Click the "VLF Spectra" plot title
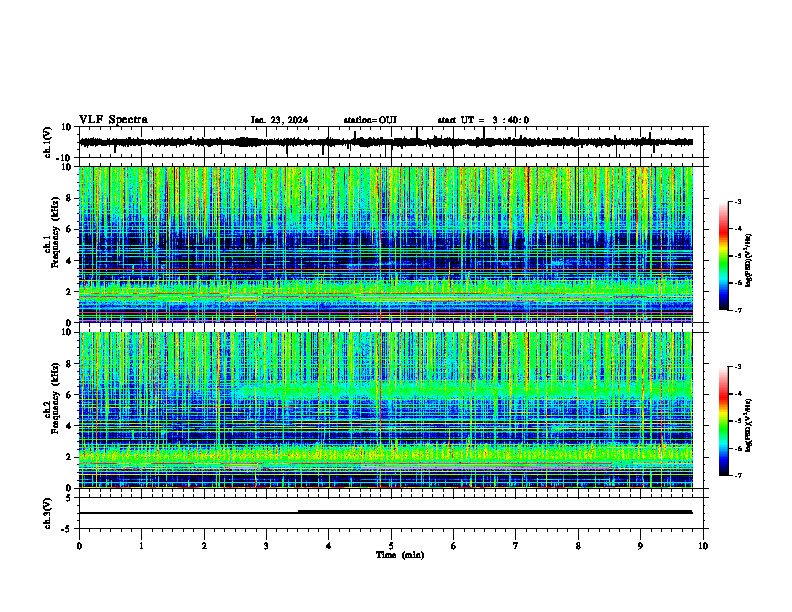 tap(113, 120)
